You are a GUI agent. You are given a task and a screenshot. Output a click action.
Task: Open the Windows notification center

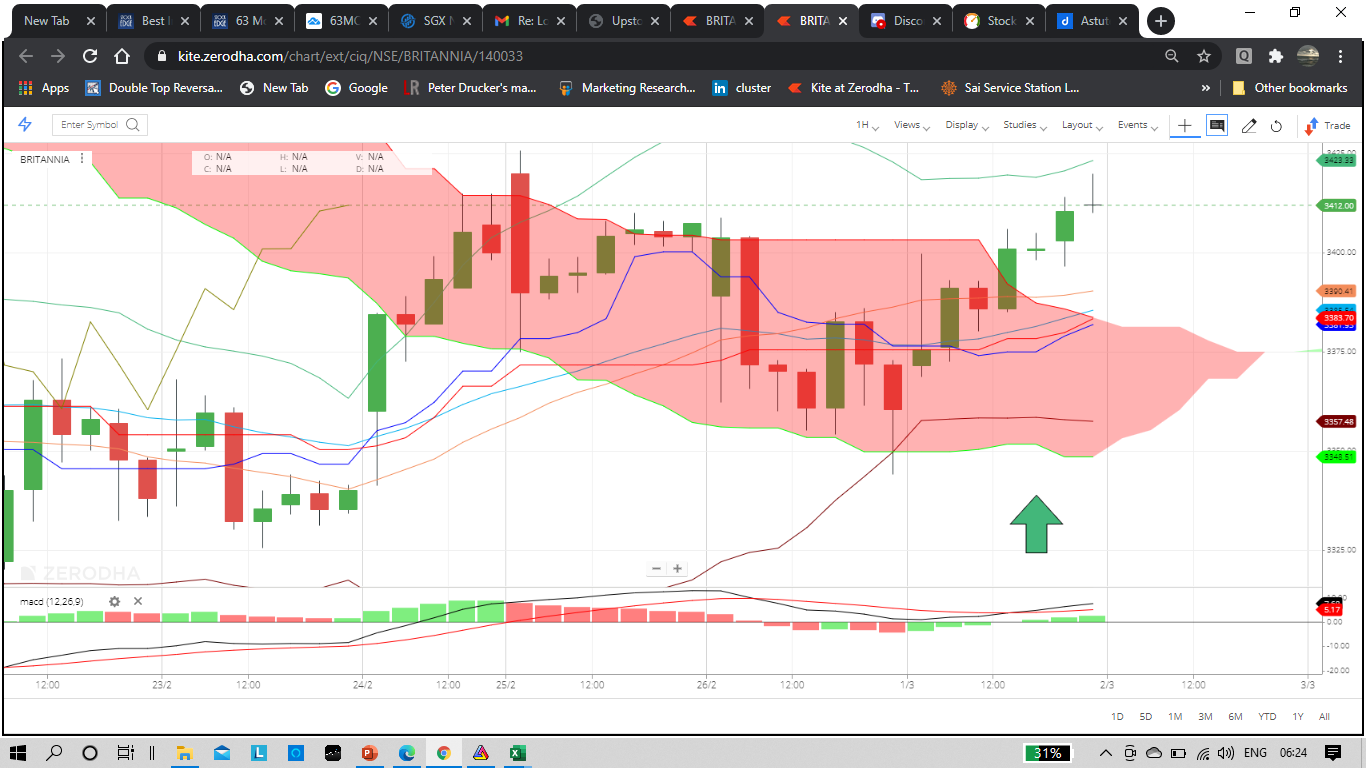point(1332,753)
